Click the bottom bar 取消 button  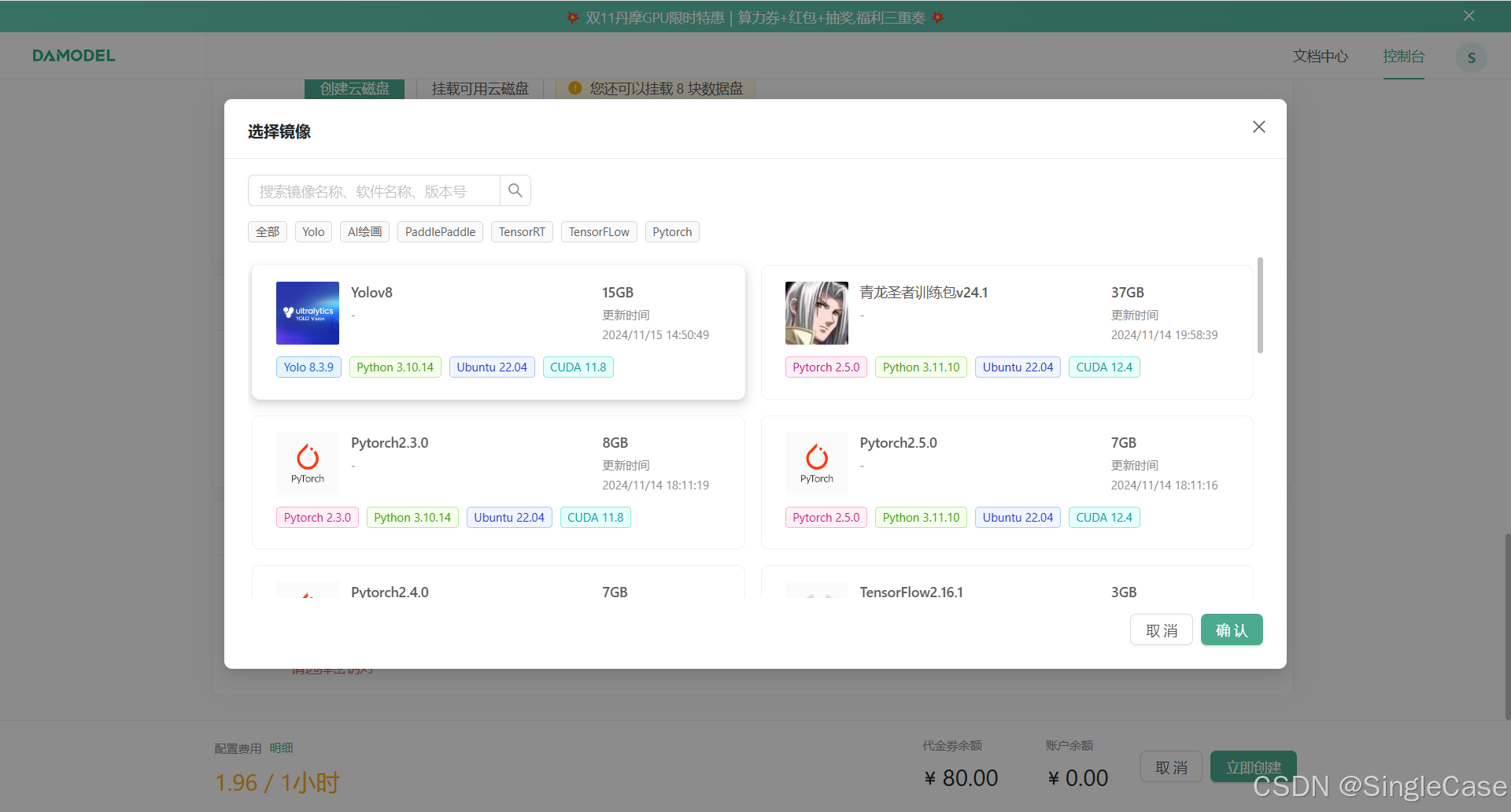pos(1171,766)
